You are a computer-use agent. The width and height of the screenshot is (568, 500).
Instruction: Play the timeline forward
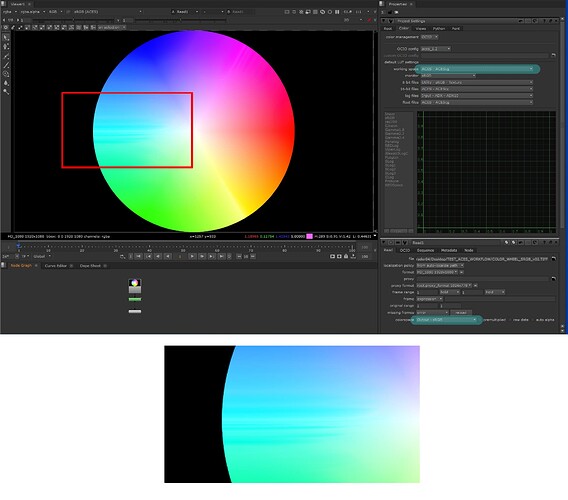192,257
